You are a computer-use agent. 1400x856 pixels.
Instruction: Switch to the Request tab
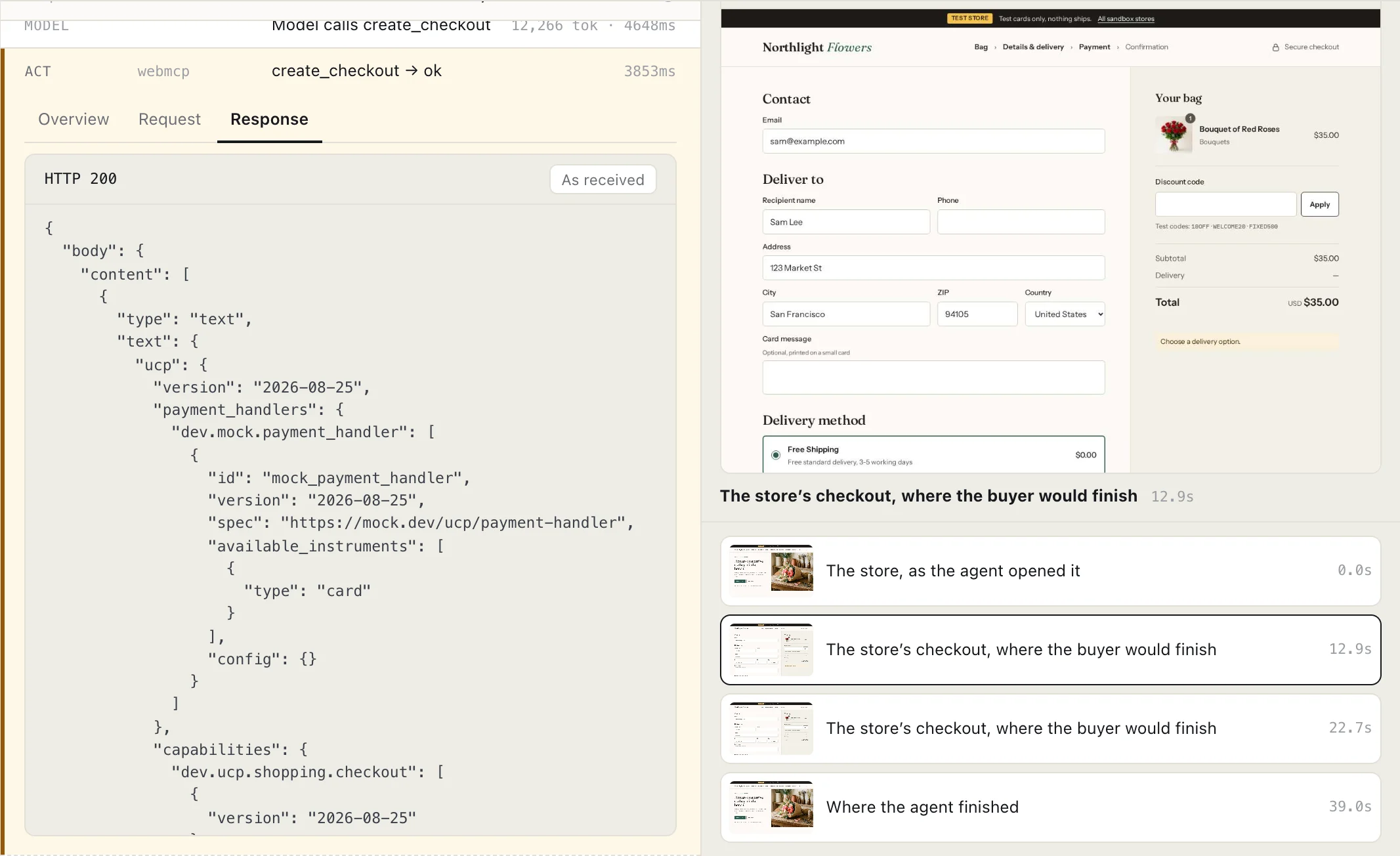tap(169, 119)
